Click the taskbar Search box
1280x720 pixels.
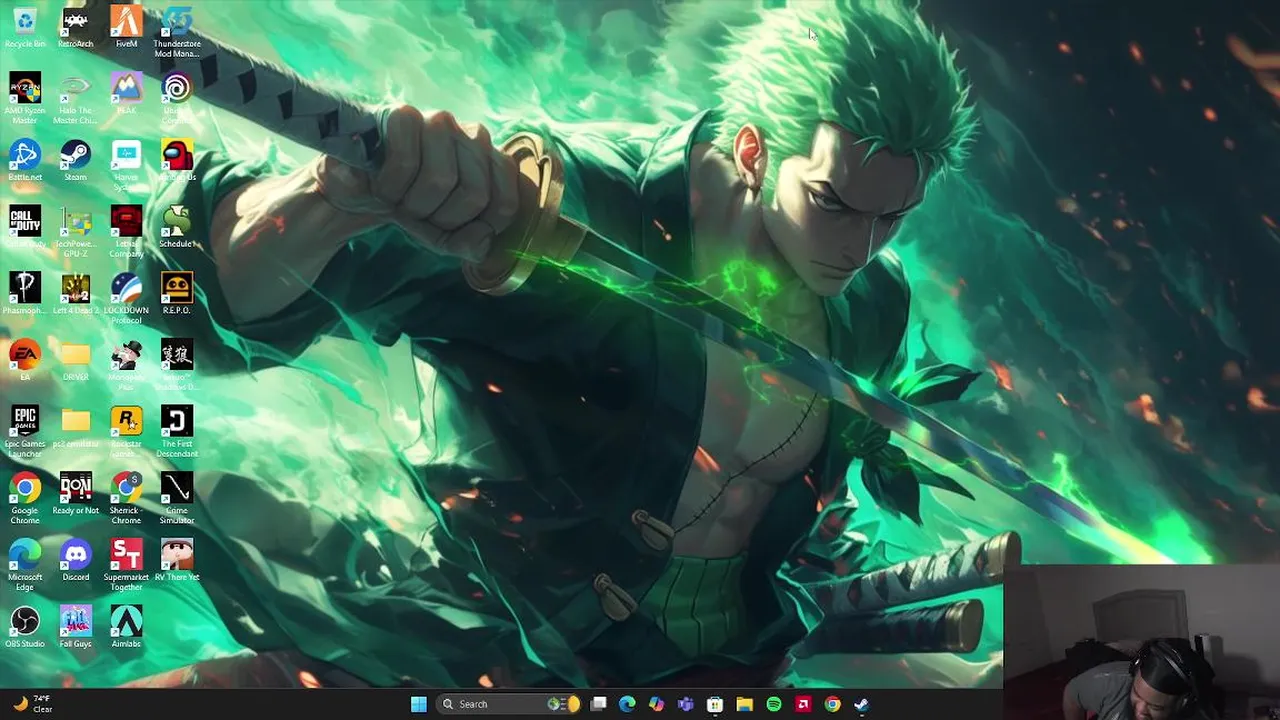510,704
